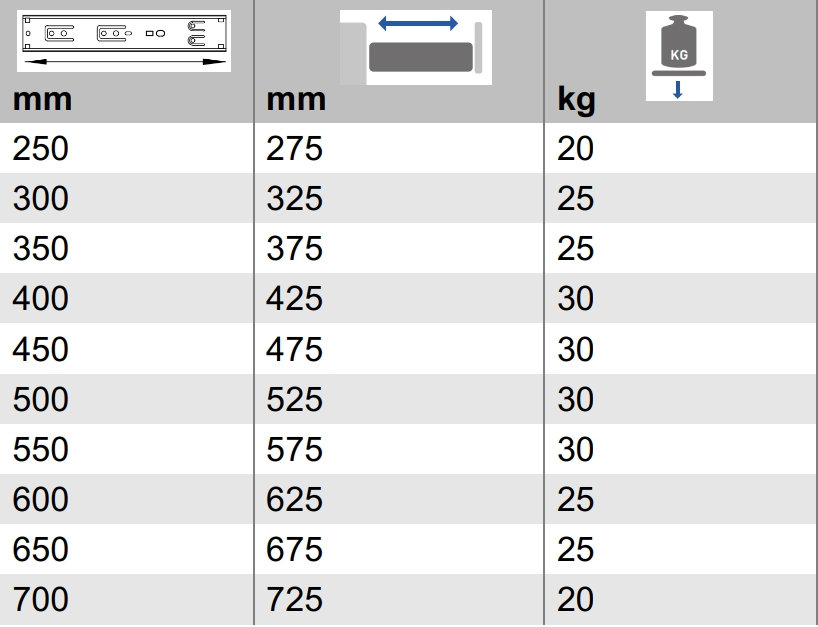Select the 20 kg cell in the 700 row

[x=681, y=599]
